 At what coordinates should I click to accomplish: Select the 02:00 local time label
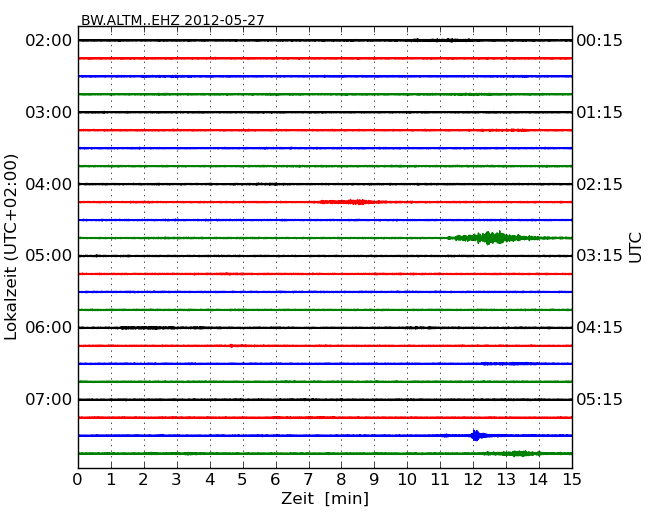pos(49,41)
